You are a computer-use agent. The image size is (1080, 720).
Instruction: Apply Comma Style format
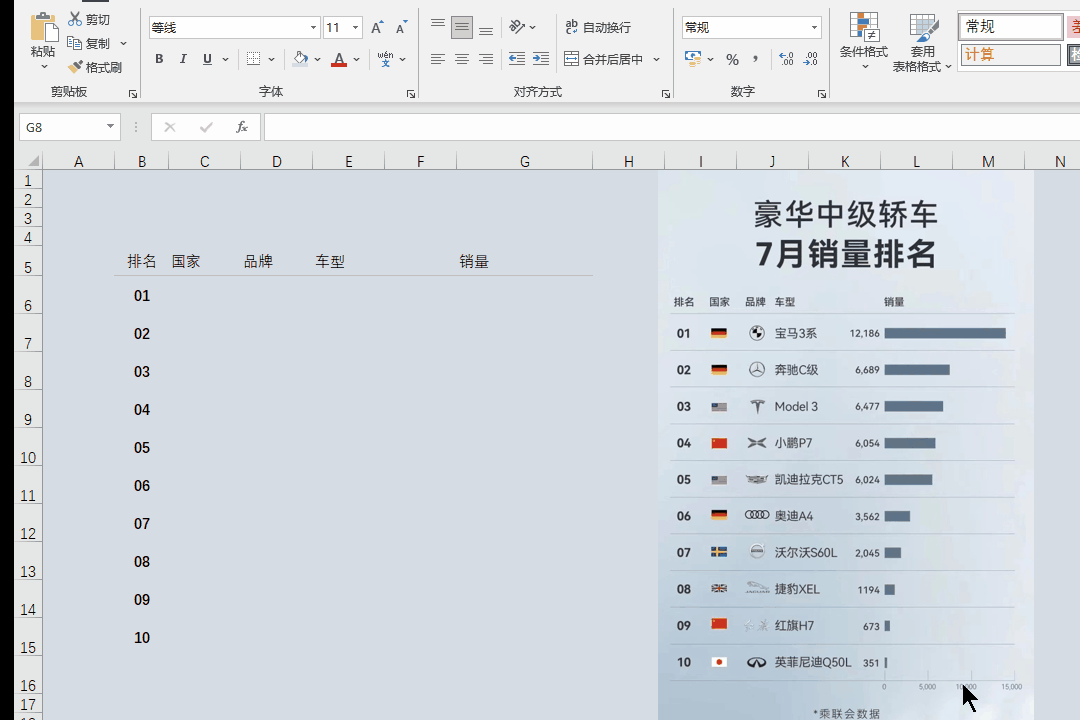pos(756,59)
